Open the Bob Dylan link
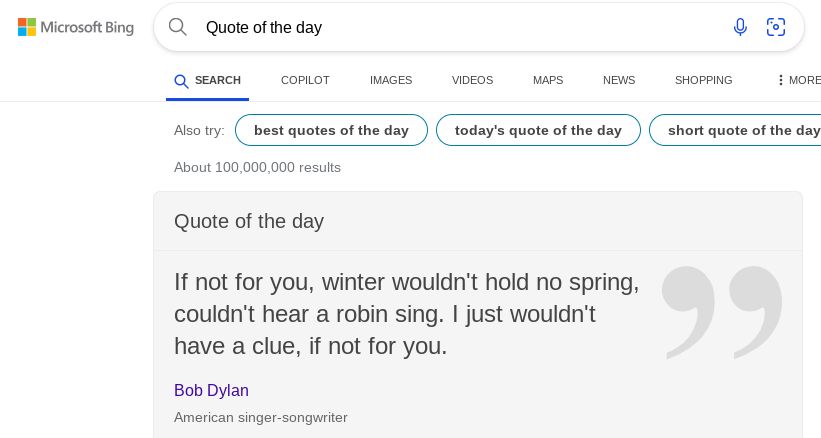This screenshot has height=438, width=821. coord(211,390)
